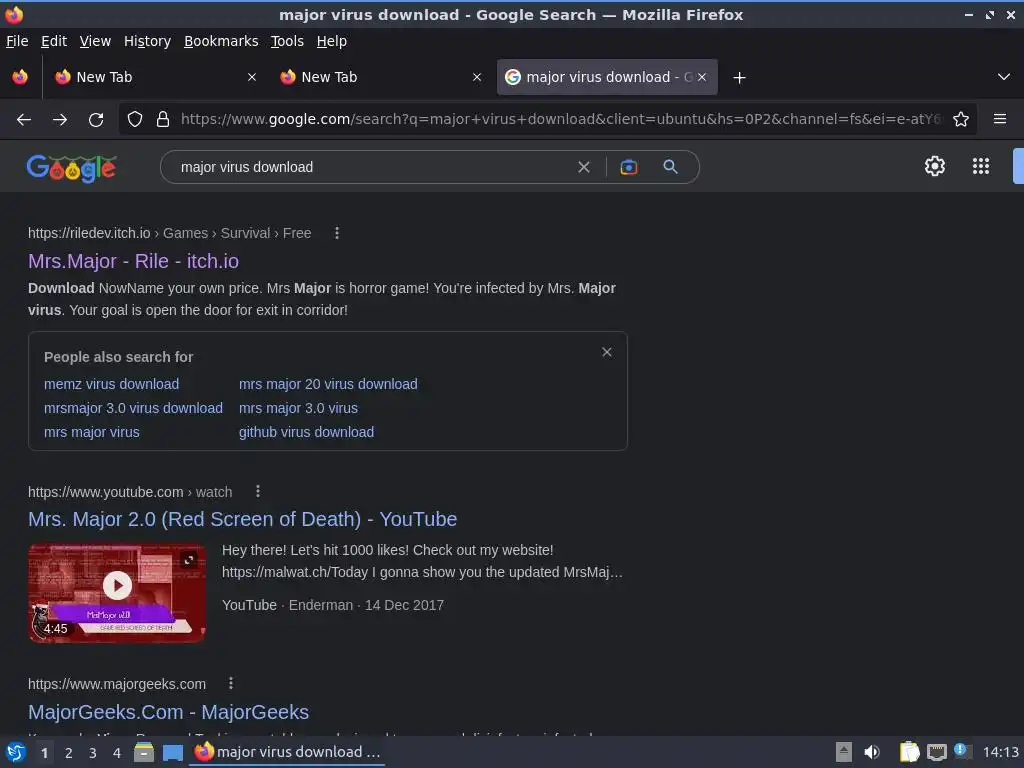The image size is (1024, 768).
Task: Open the Firefox hamburger application menu
Action: pos(1000,119)
